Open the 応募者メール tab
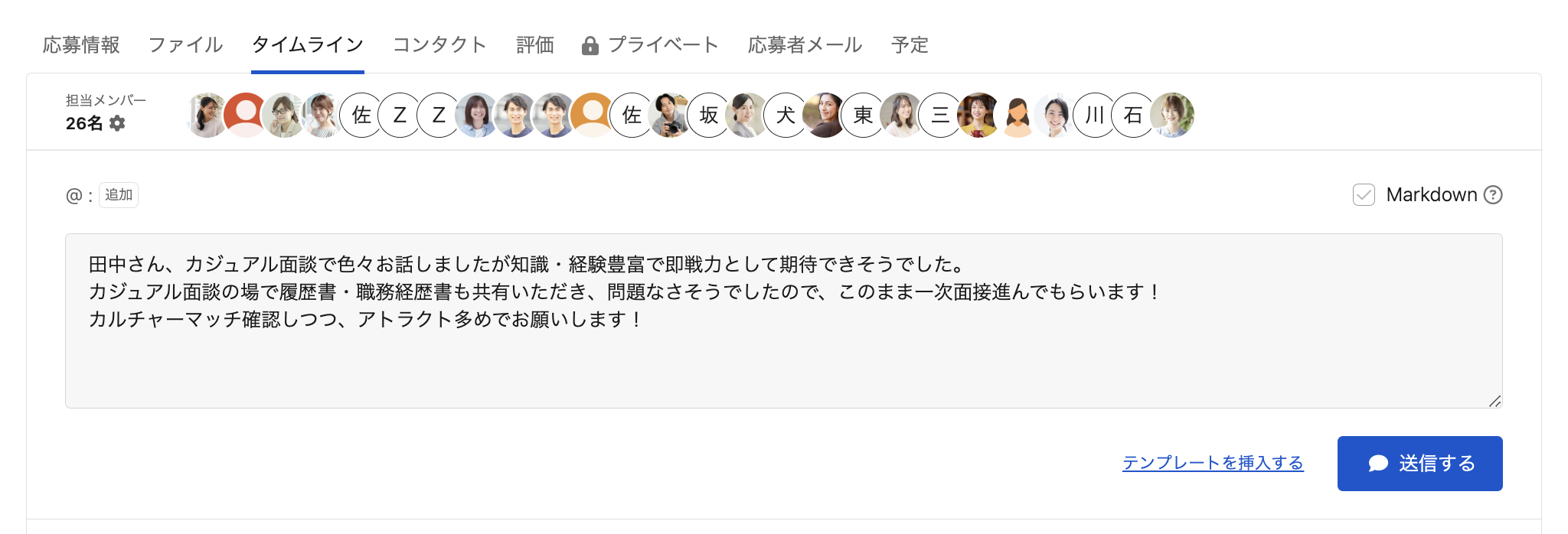The width and height of the screenshot is (1568, 534). coord(805,45)
